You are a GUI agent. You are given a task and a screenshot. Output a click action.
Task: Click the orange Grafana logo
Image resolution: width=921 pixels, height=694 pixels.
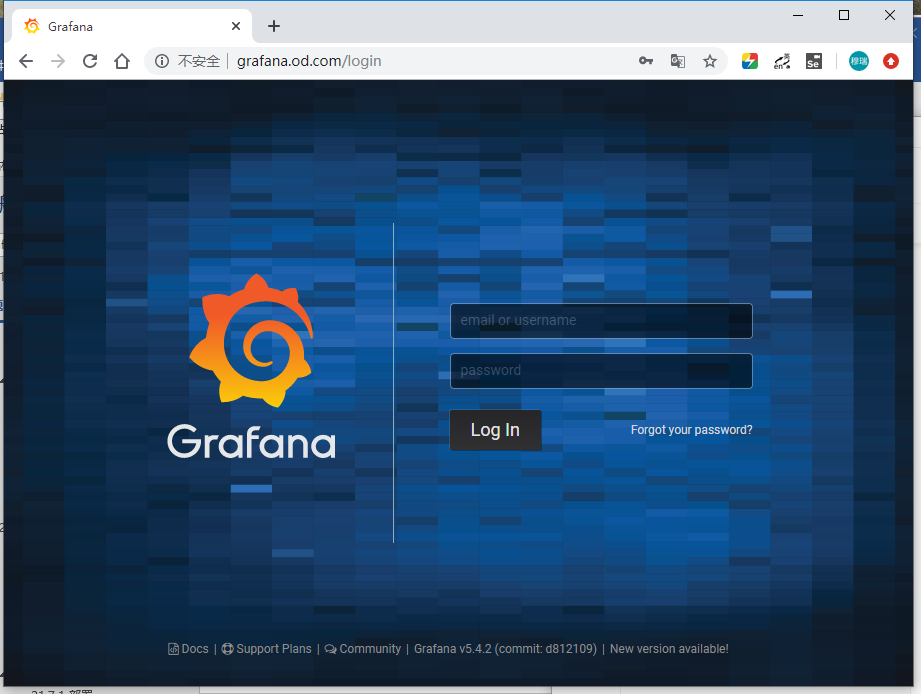click(251, 341)
